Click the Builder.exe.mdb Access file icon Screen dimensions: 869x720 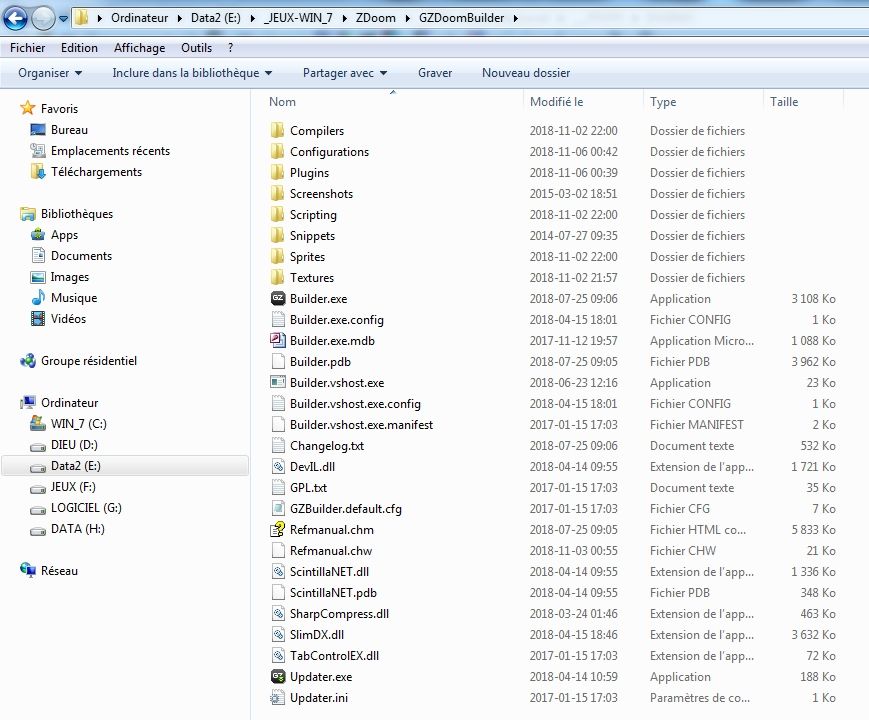click(278, 340)
